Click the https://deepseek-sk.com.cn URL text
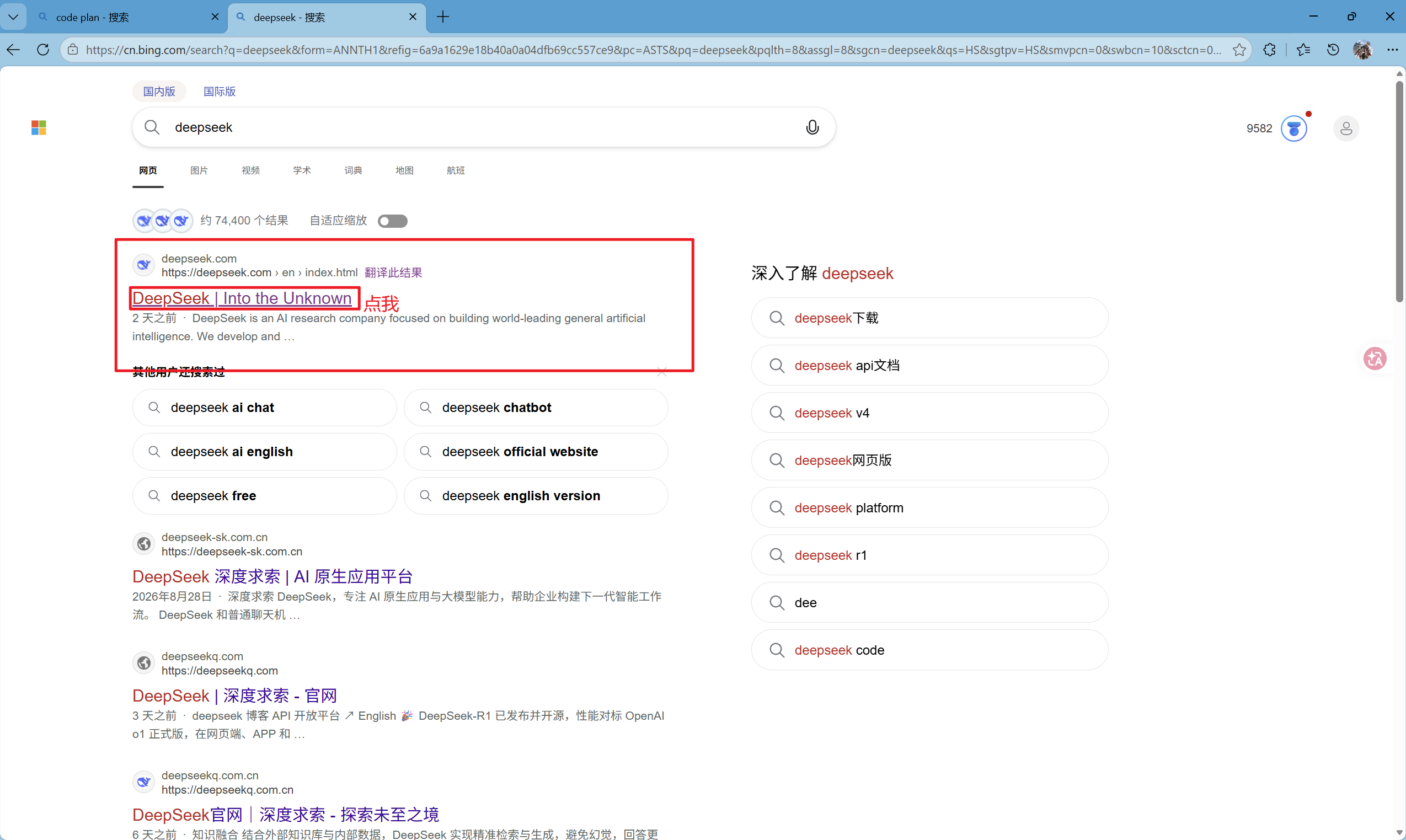Image resolution: width=1406 pixels, height=840 pixels. pos(232,552)
